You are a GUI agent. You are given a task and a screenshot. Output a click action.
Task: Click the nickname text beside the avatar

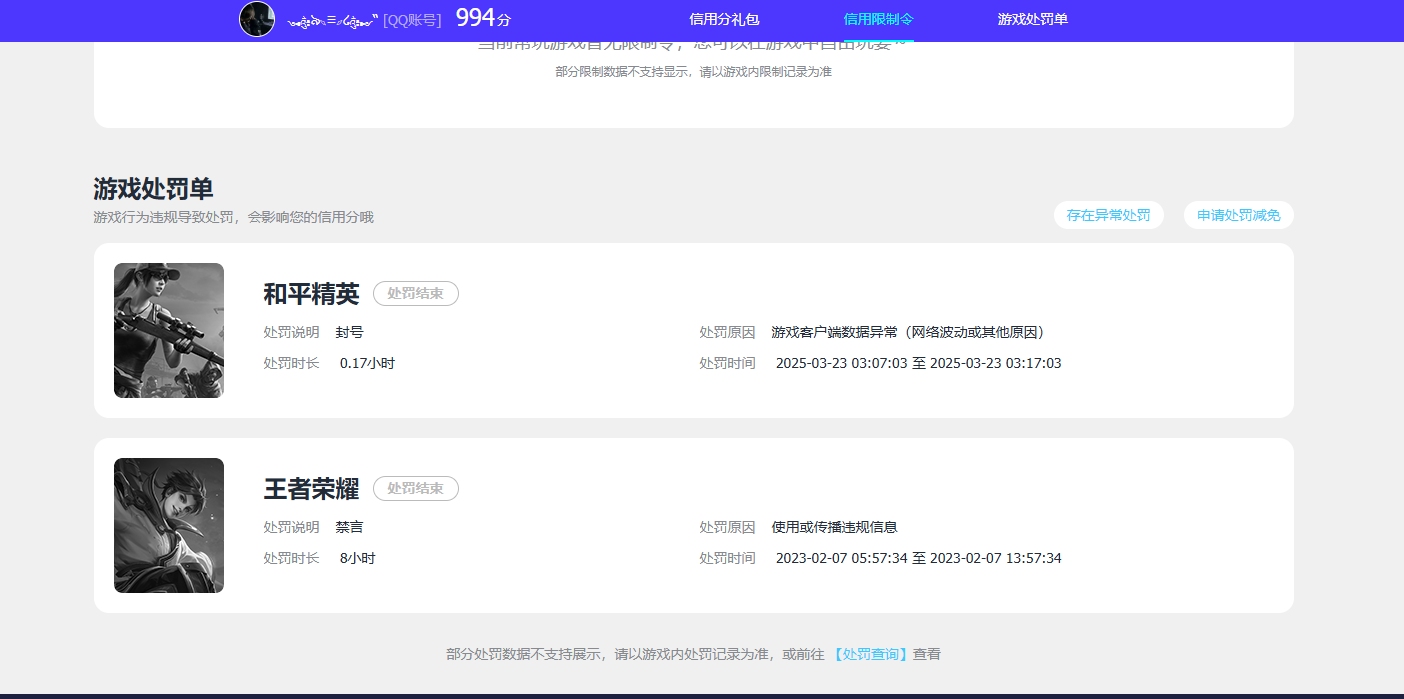[x=333, y=19]
